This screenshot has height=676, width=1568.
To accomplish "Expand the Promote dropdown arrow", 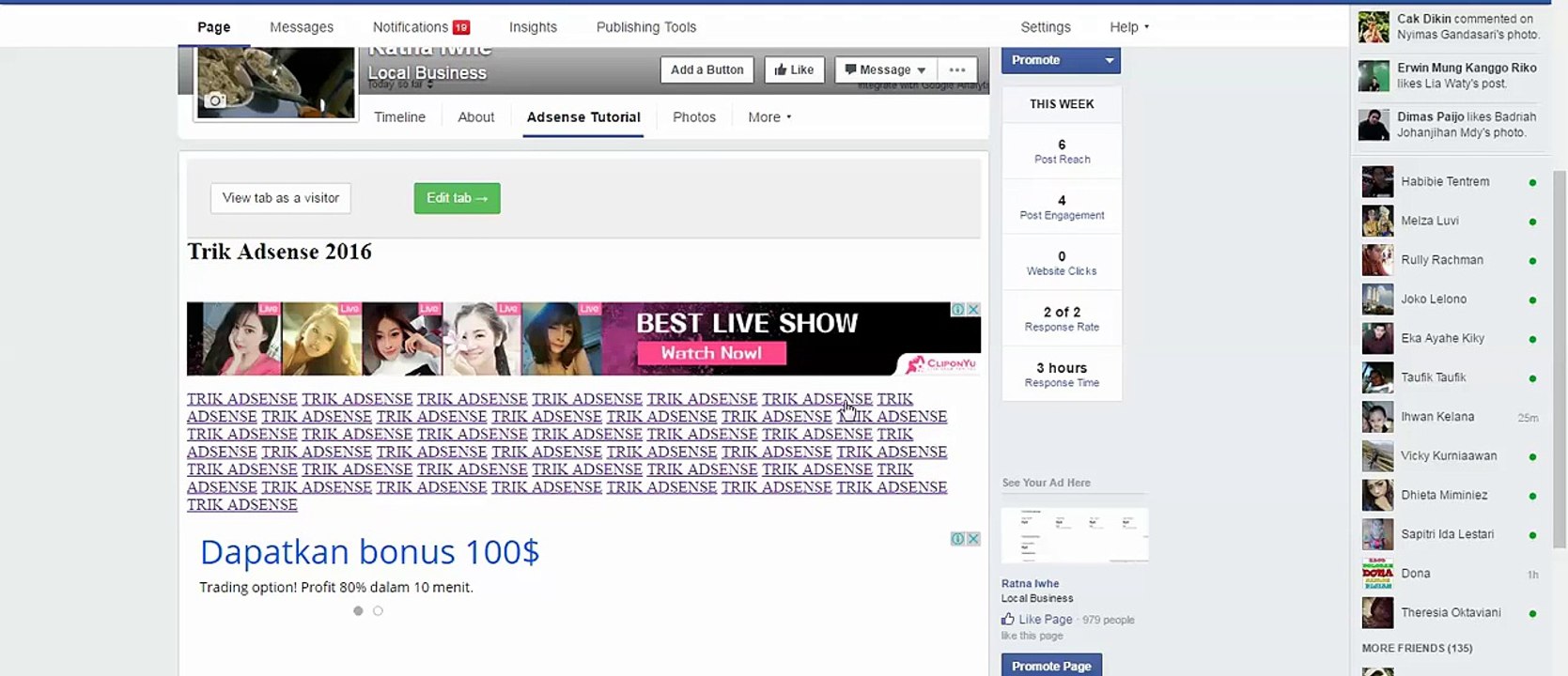I will click(x=1110, y=60).
